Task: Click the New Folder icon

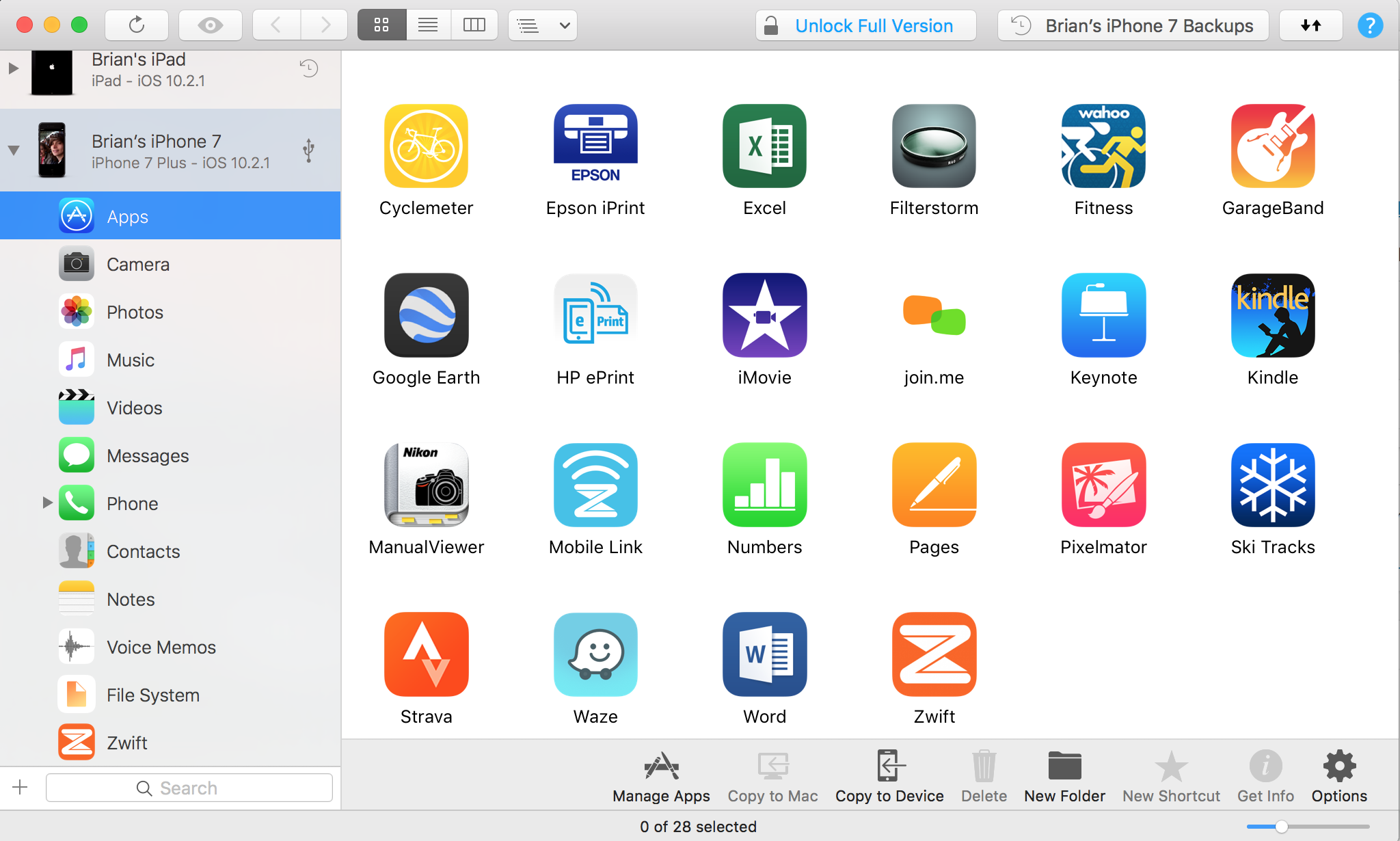Action: click(x=1064, y=767)
